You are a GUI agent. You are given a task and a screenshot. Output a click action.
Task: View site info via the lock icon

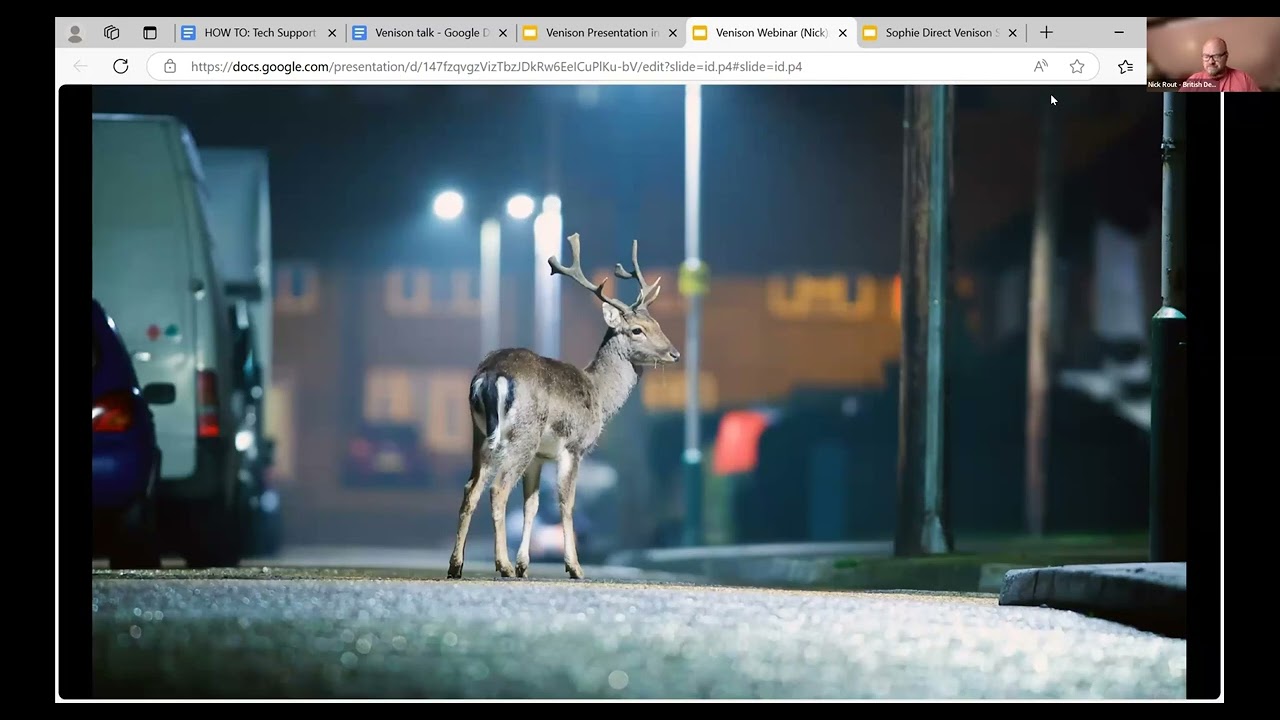click(170, 66)
